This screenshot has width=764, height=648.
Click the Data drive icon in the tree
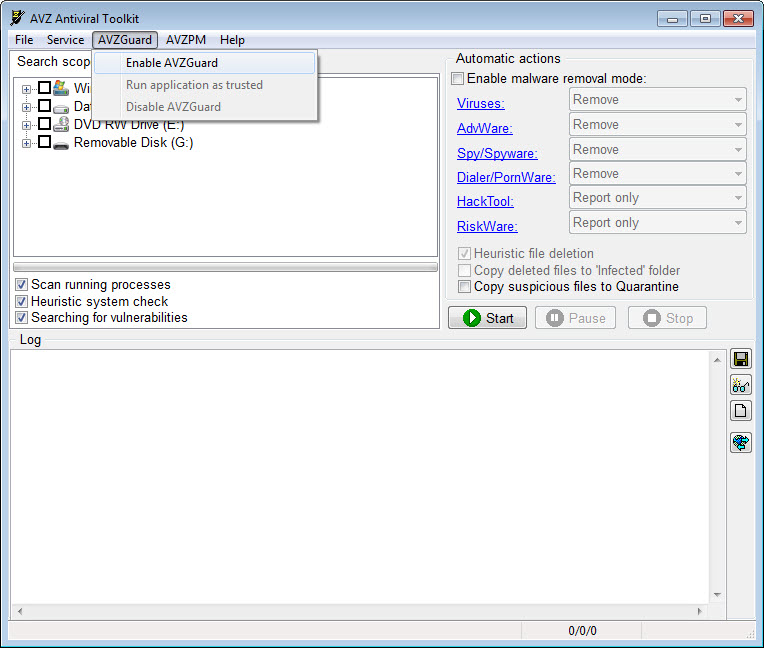click(61, 108)
